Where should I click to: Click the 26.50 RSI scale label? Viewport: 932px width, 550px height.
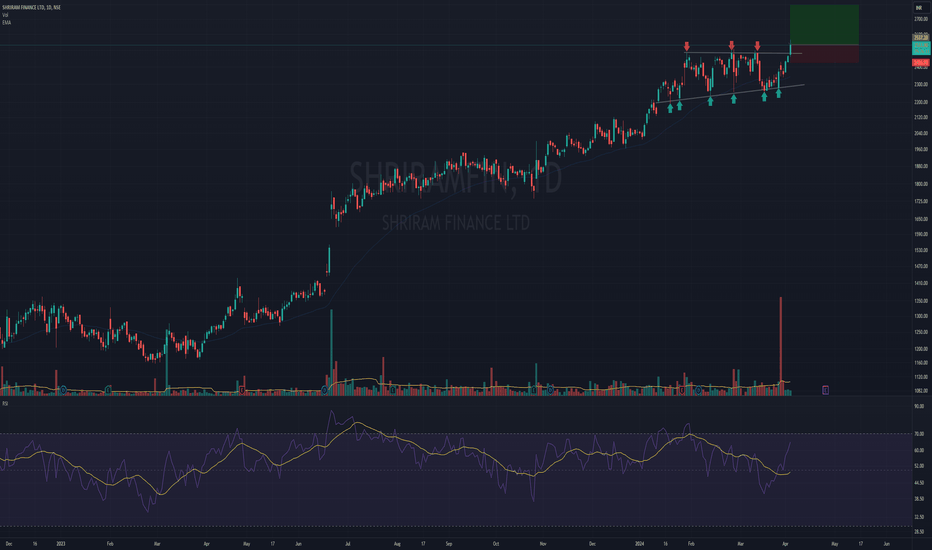click(919, 532)
